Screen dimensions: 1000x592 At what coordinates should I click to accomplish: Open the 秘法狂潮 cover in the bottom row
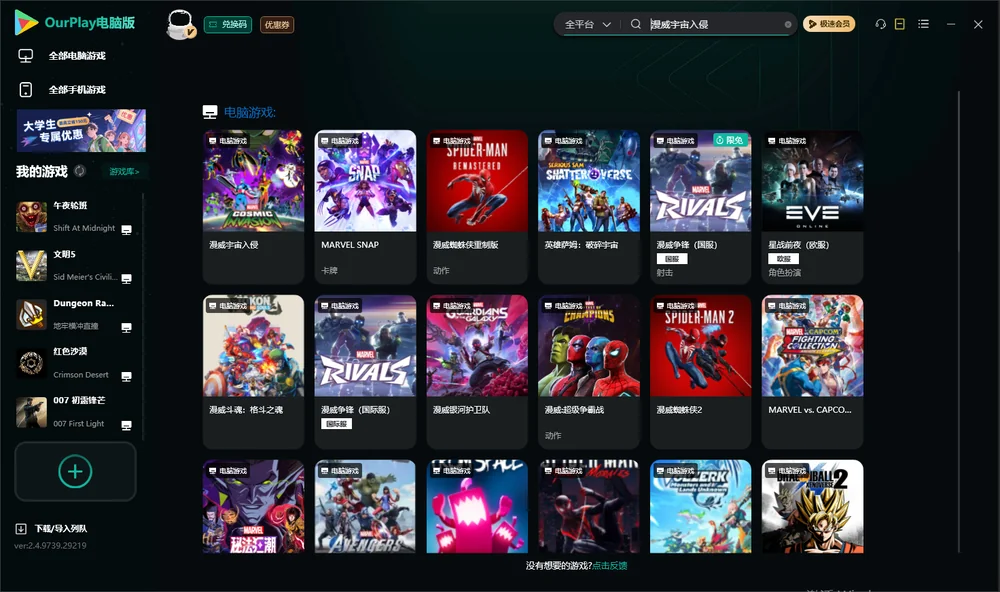[253, 507]
